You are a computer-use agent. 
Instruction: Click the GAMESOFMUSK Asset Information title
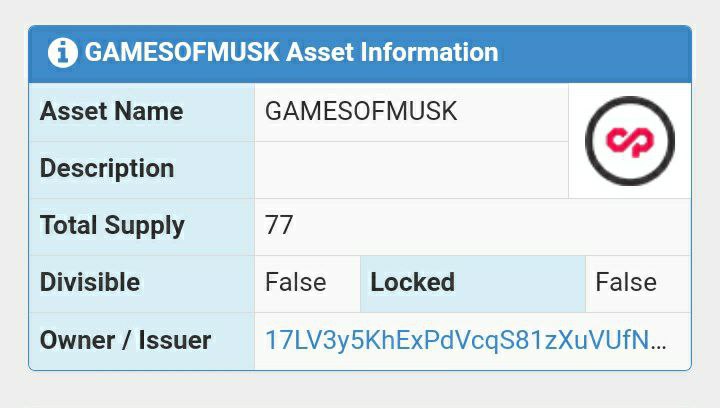(x=292, y=52)
